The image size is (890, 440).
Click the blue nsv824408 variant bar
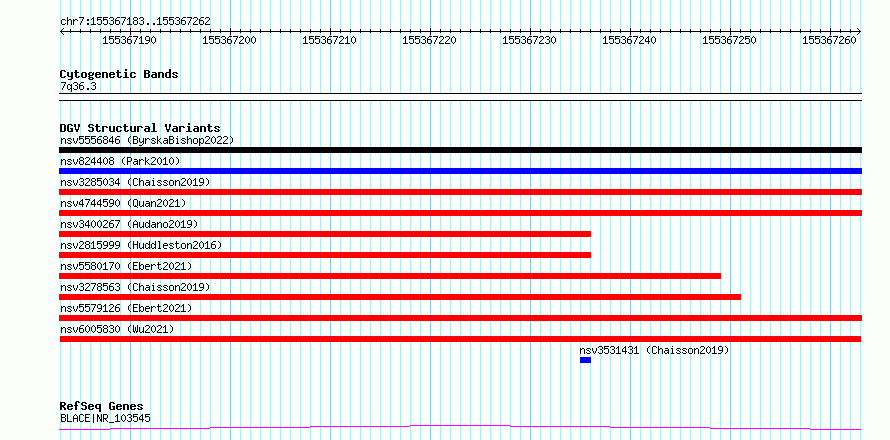(460, 171)
